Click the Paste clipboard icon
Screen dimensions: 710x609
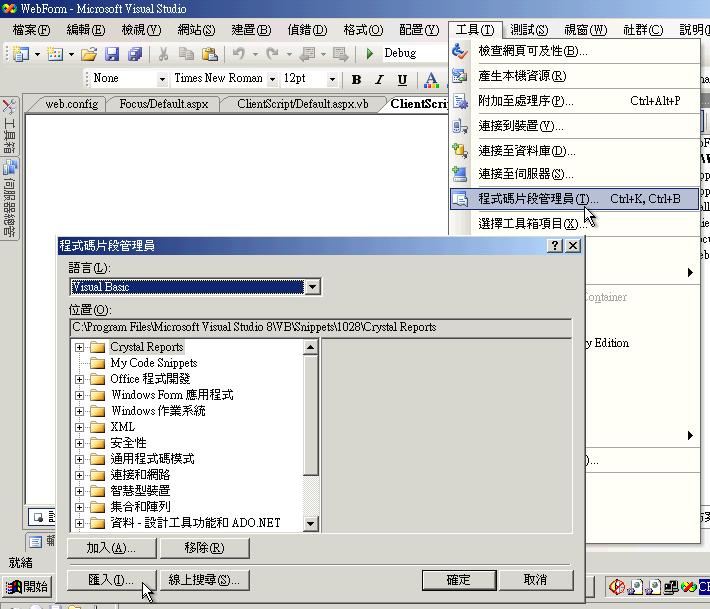(x=210, y=54)
